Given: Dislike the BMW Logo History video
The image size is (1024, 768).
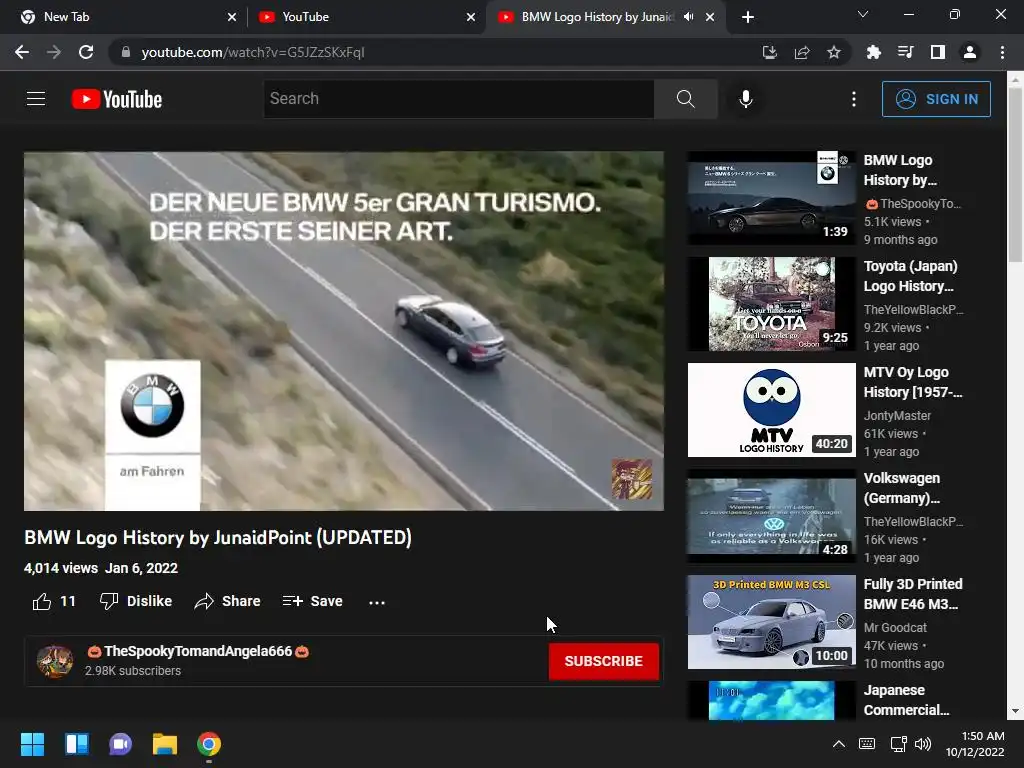Looking at the screenshot, I should coord(136,601).
